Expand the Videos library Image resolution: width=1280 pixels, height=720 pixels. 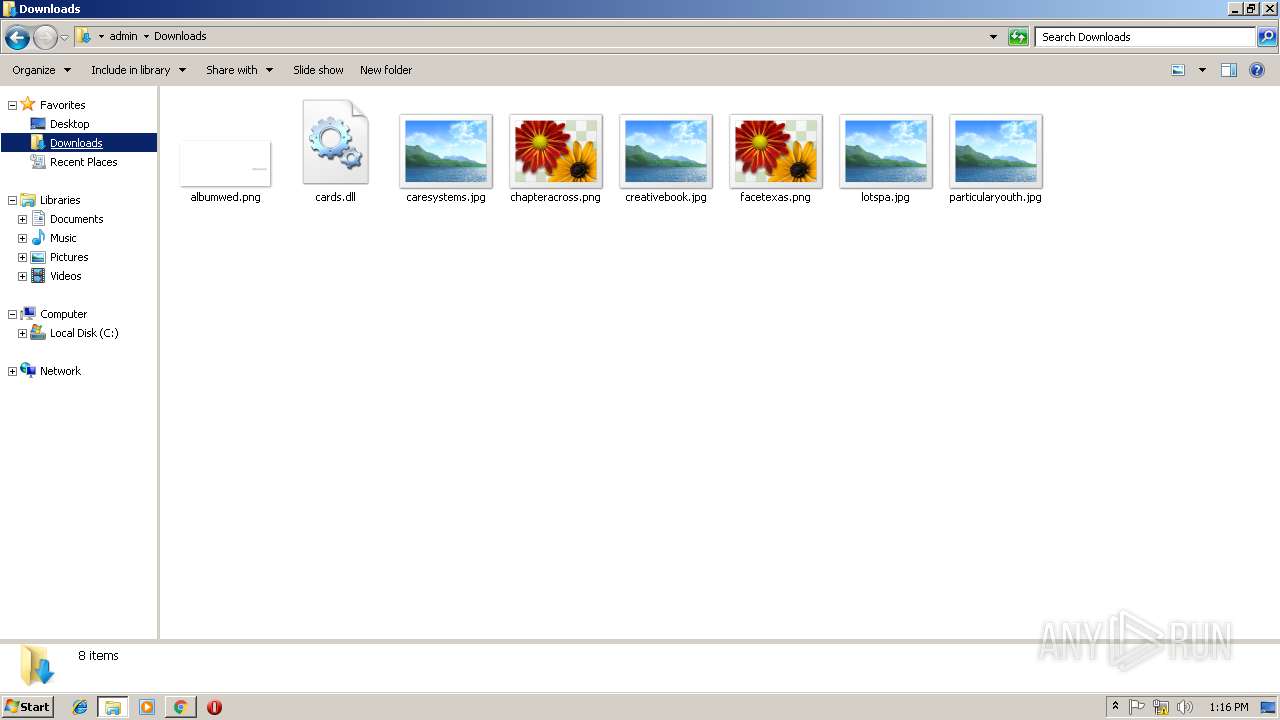point(22,276)
